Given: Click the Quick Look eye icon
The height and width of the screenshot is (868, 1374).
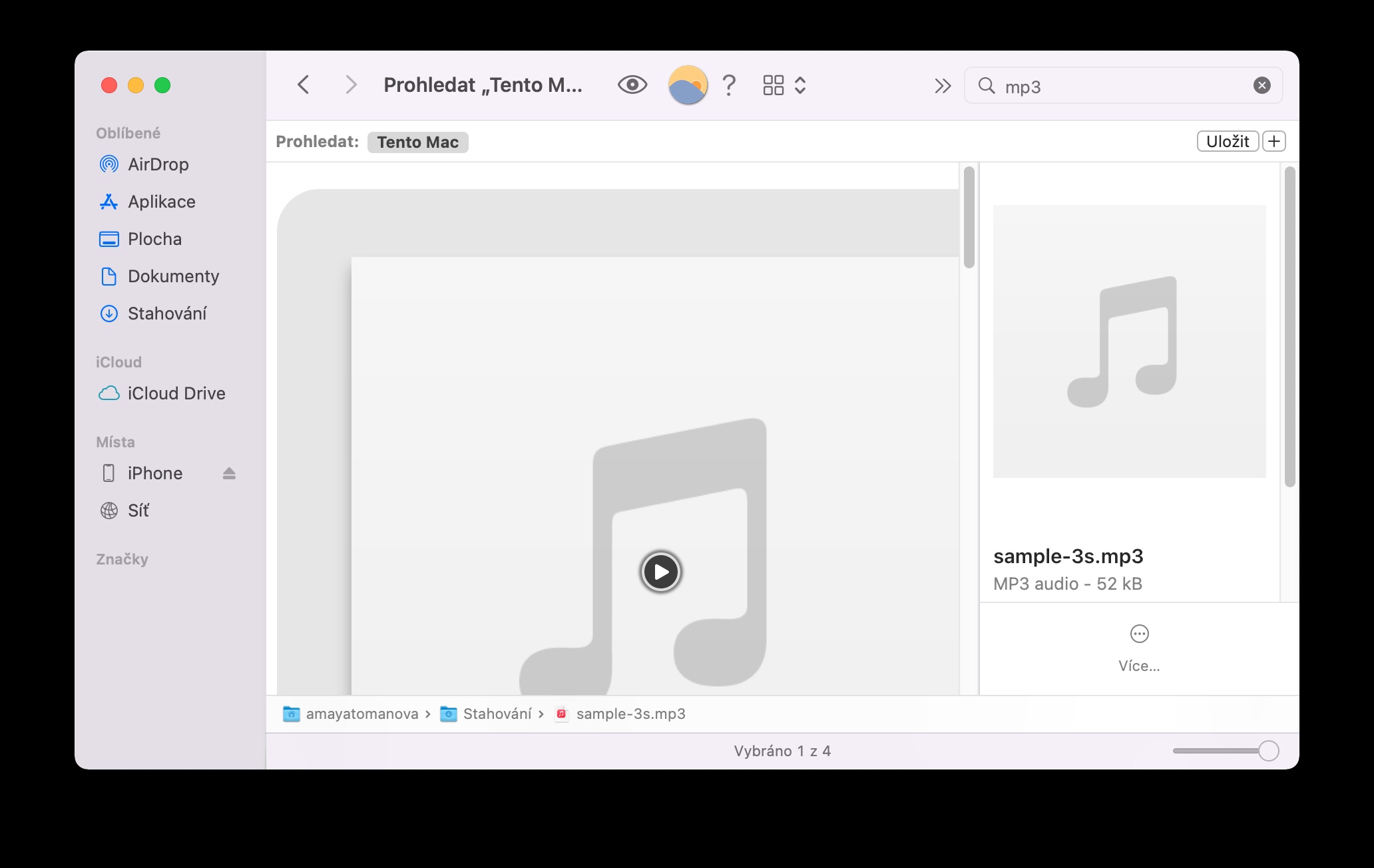Looking at the screenshot, I should click(632, 85).
